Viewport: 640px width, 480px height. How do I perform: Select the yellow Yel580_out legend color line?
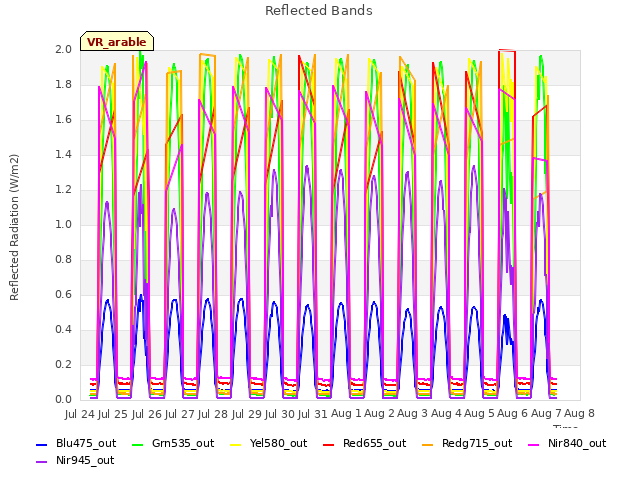tap(236, 445)
